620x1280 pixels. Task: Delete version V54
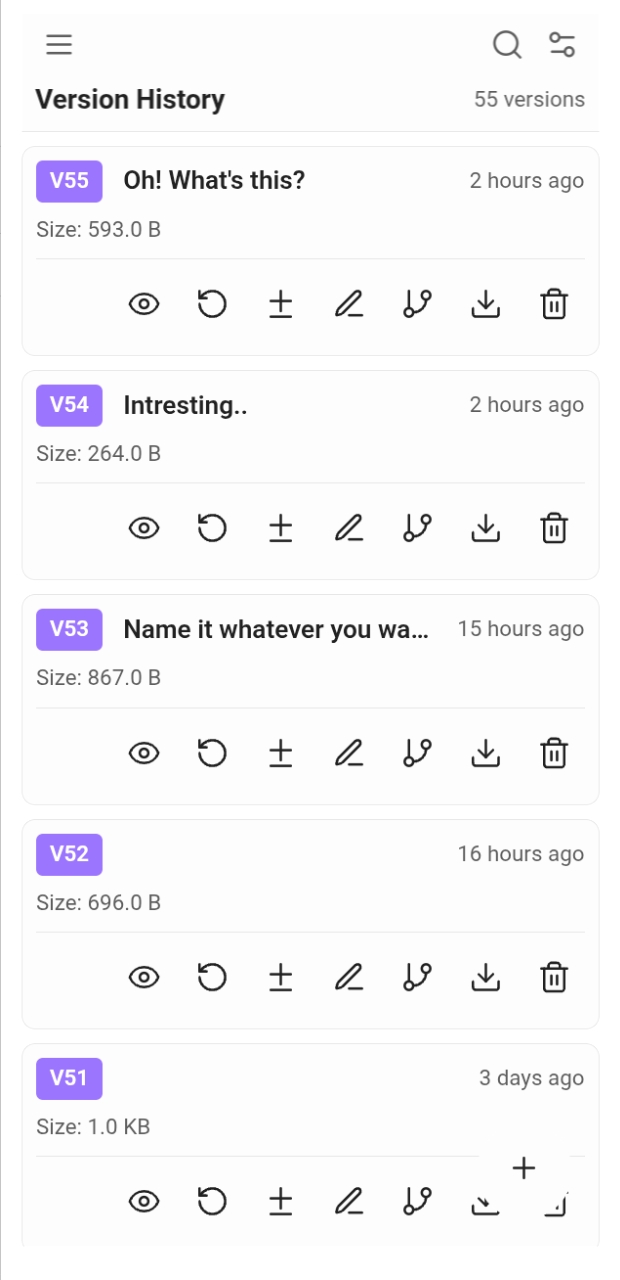click(x=556, y=528)
